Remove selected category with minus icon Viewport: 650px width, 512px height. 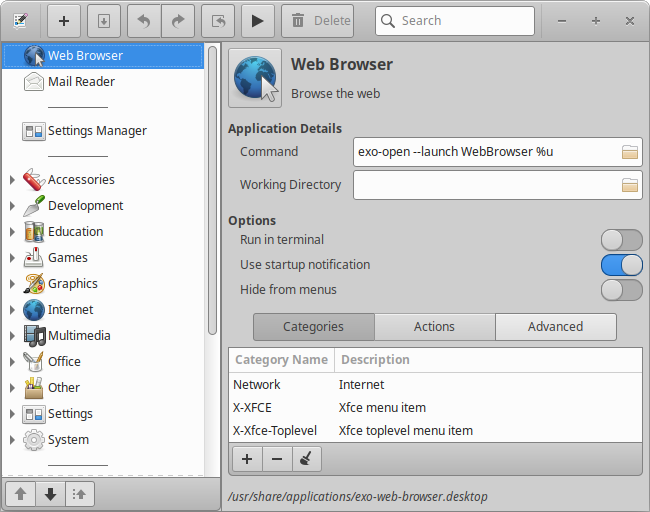click(x=277, y=459)
